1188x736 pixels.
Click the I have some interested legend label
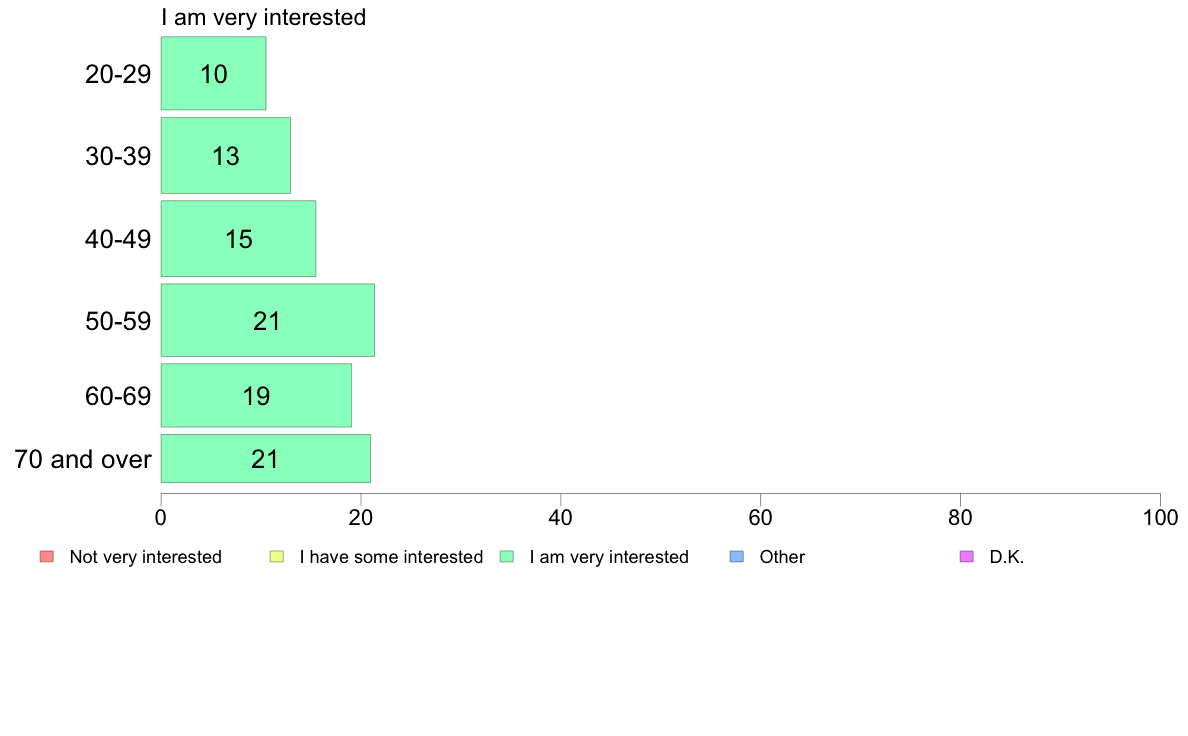tap(391, 557)
